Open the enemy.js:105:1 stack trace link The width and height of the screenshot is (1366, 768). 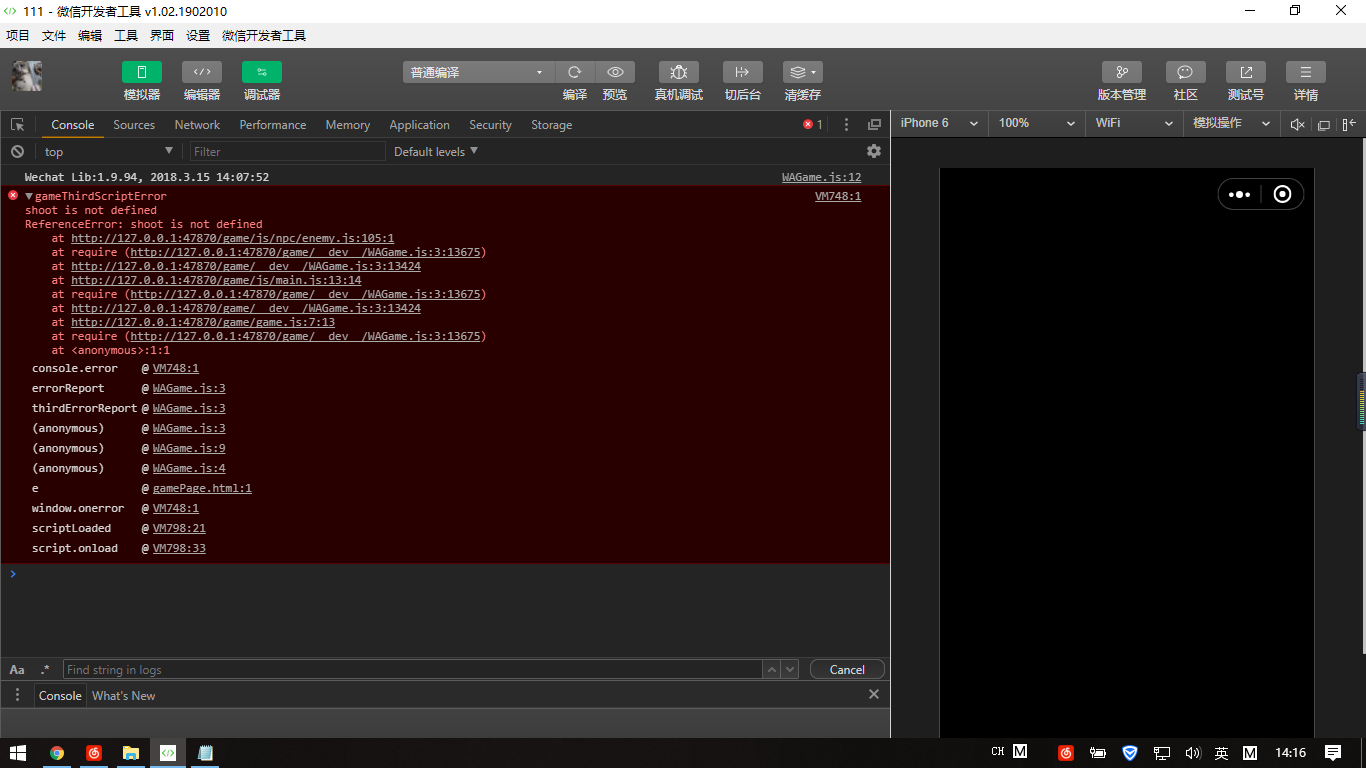click(232, 238)
